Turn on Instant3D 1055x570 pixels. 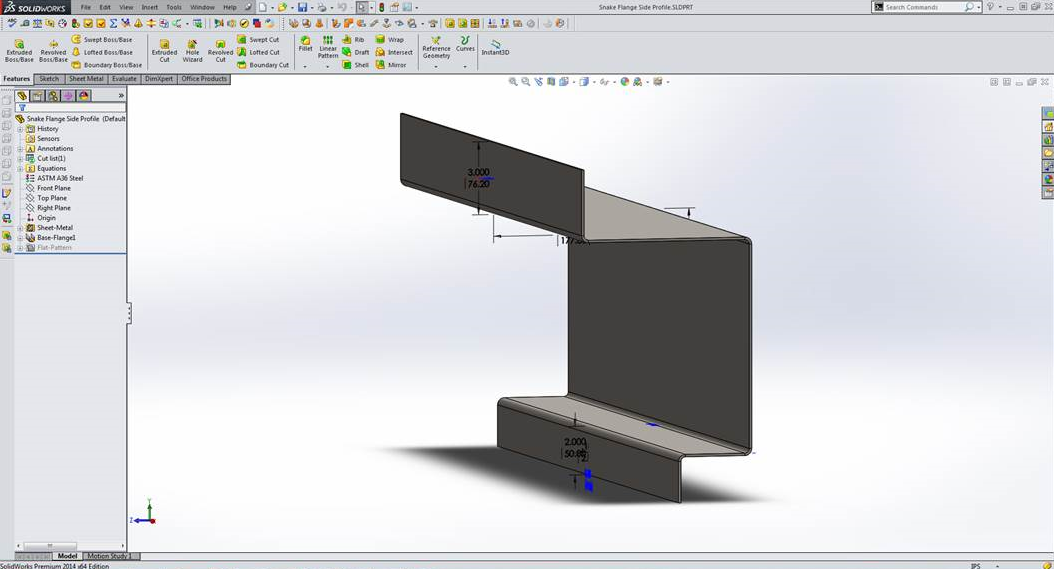[495, 46]
